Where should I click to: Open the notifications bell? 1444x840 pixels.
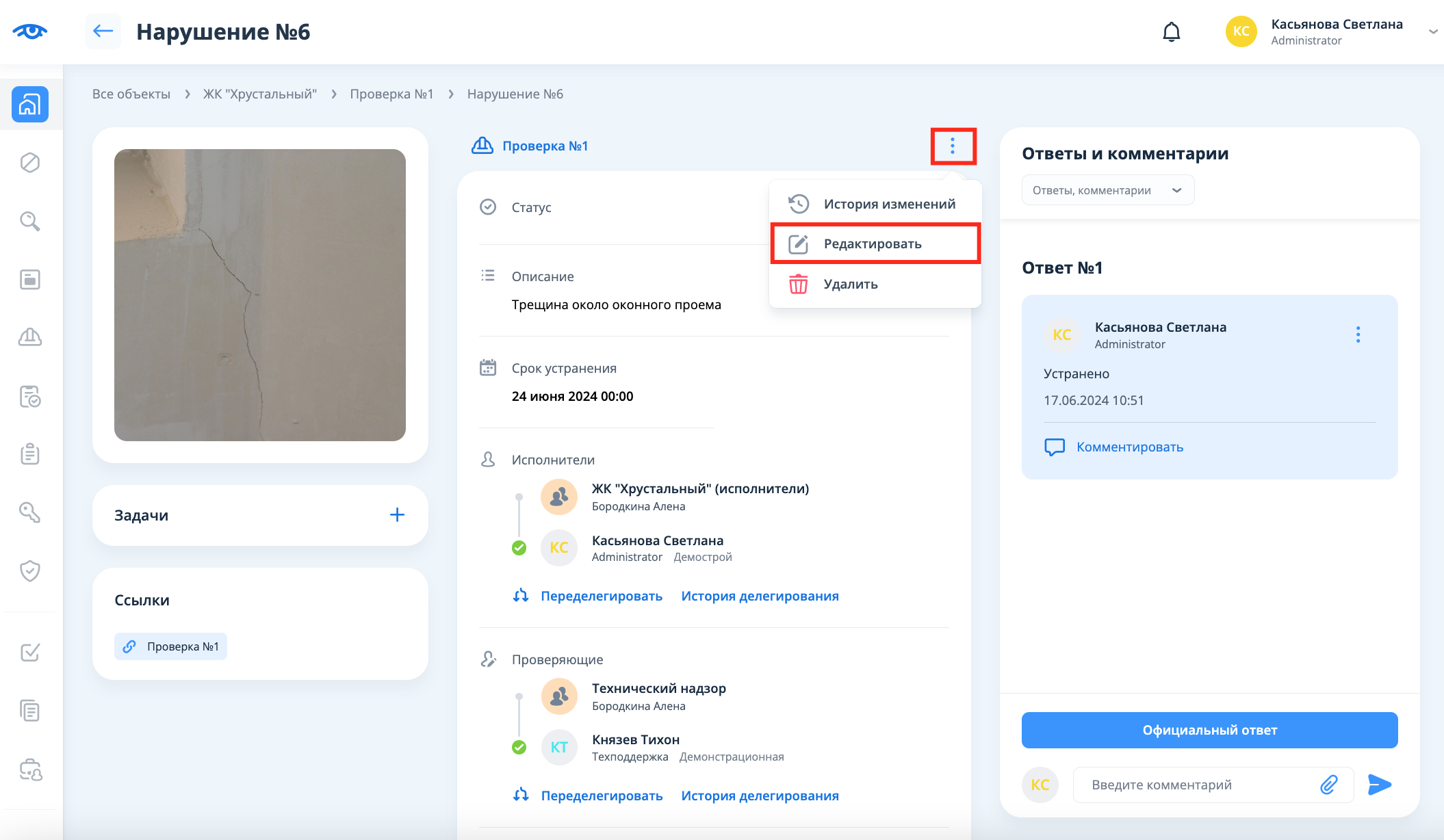(1172, 32)
